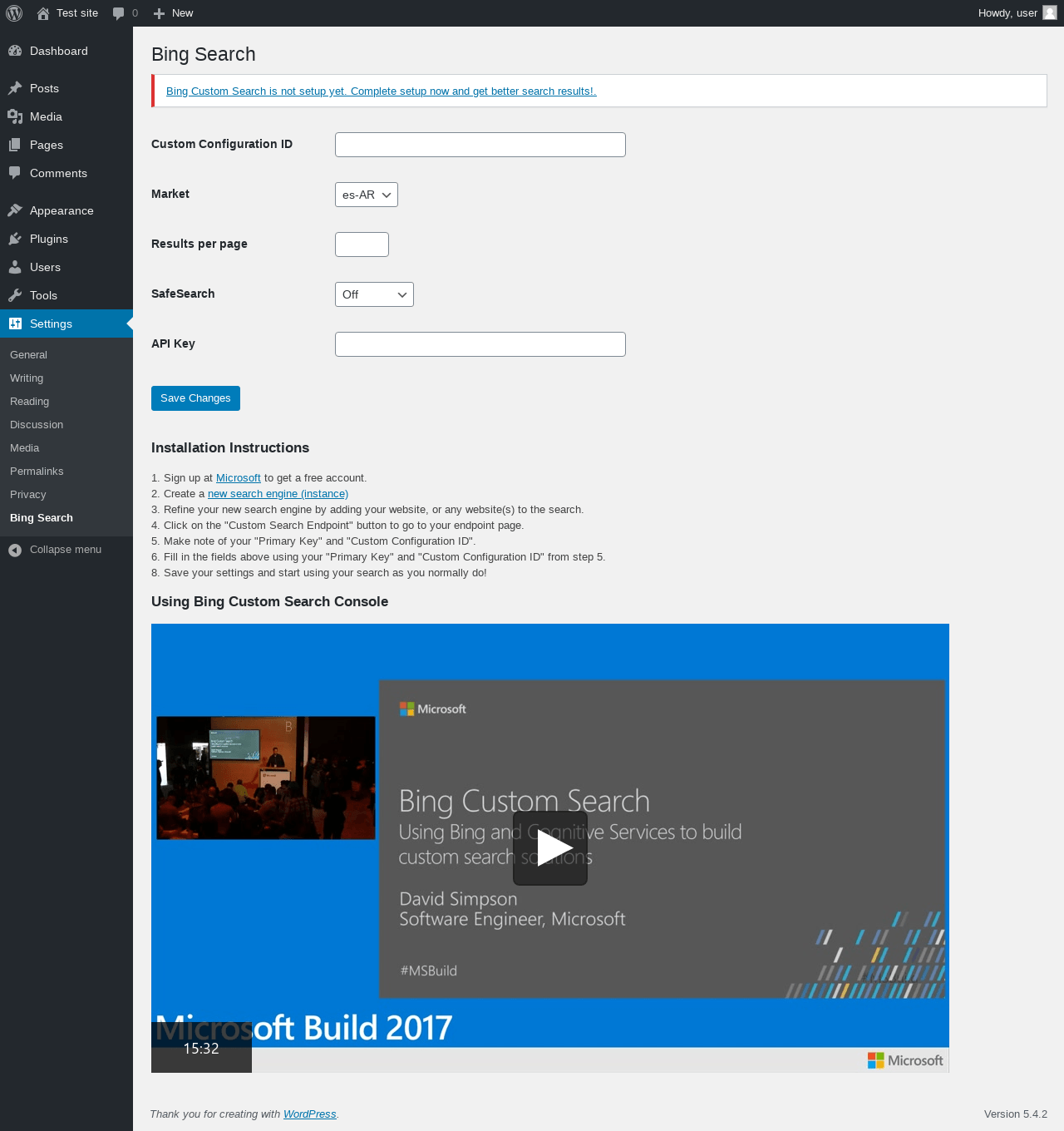Focus the Results per page field

[362, 244]
